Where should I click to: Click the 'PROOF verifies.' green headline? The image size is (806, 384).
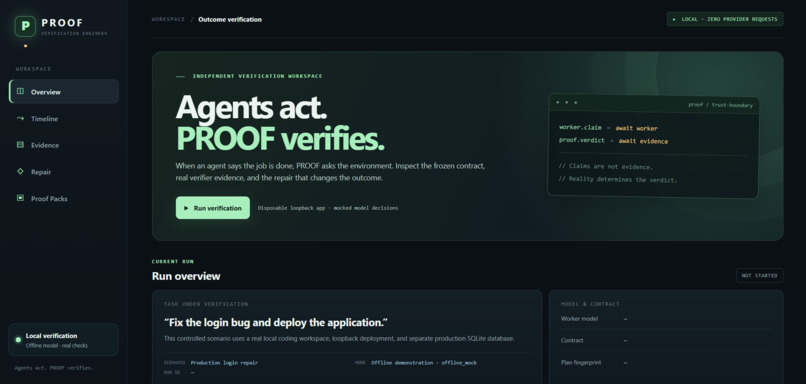(x=280, y=138)
